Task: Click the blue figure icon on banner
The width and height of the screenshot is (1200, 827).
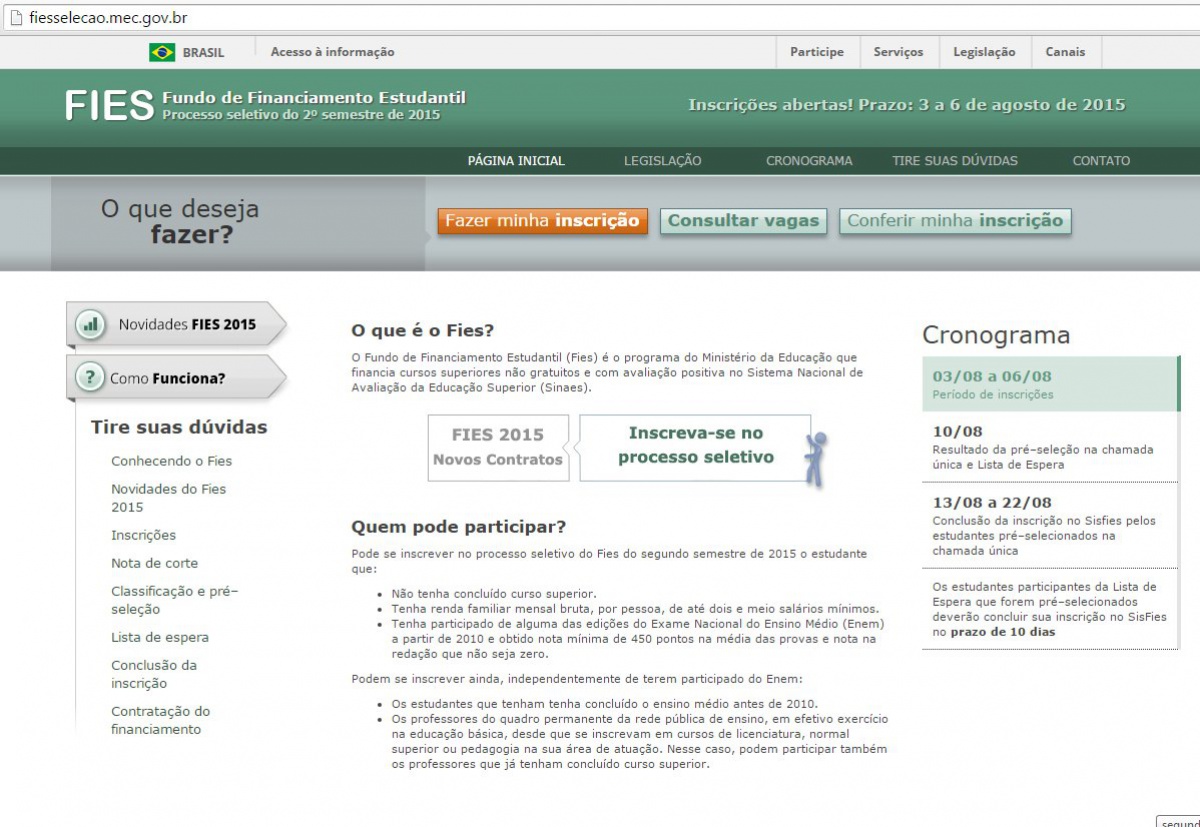Action: tap(818, 458)
